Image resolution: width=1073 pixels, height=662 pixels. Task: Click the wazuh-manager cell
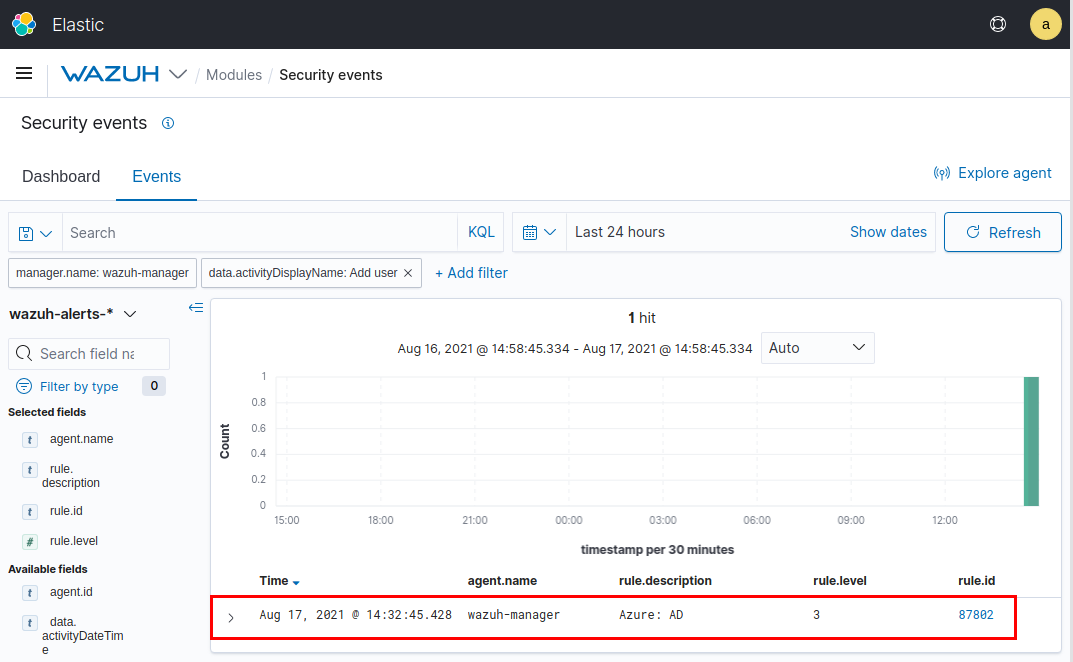514,615
